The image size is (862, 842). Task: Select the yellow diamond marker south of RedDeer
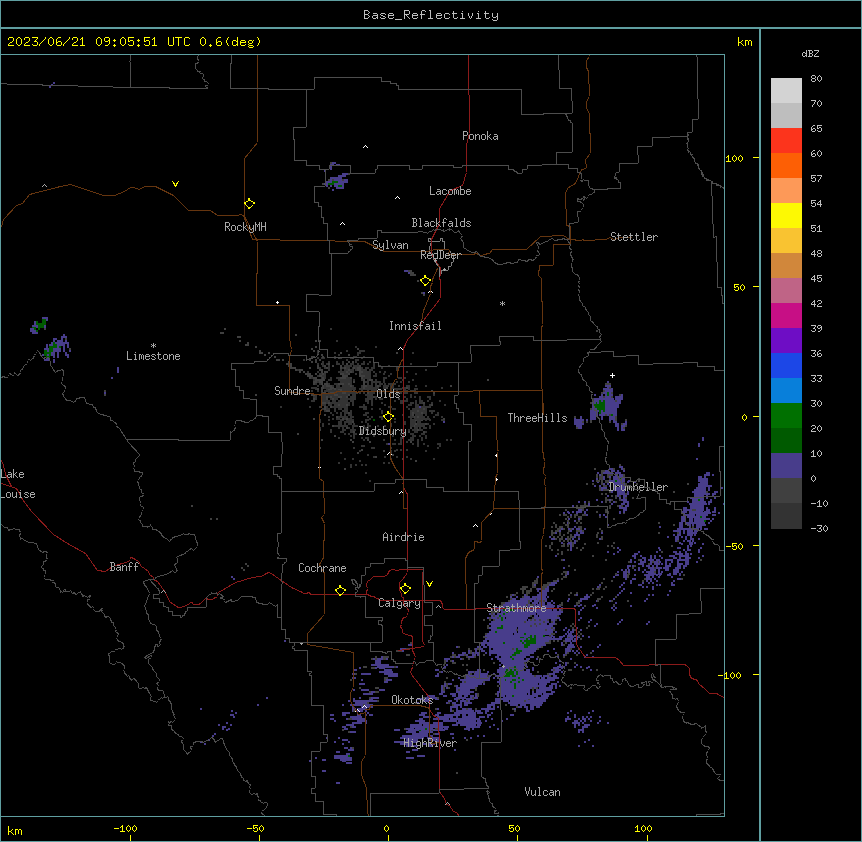425,281
